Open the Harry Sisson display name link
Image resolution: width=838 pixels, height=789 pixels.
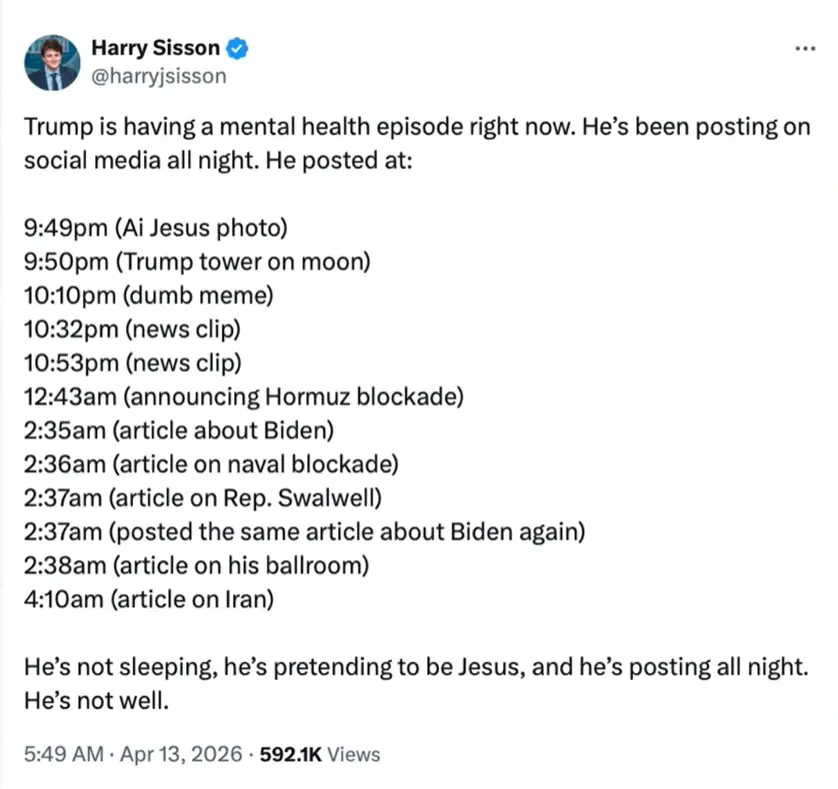coord(155,47)
